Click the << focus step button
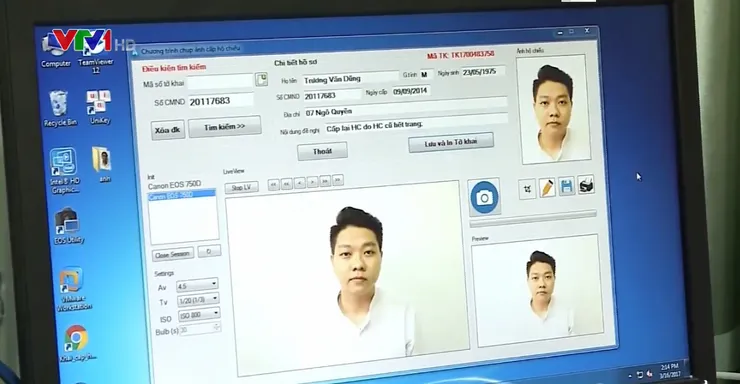740x384 pixels. 286,184
